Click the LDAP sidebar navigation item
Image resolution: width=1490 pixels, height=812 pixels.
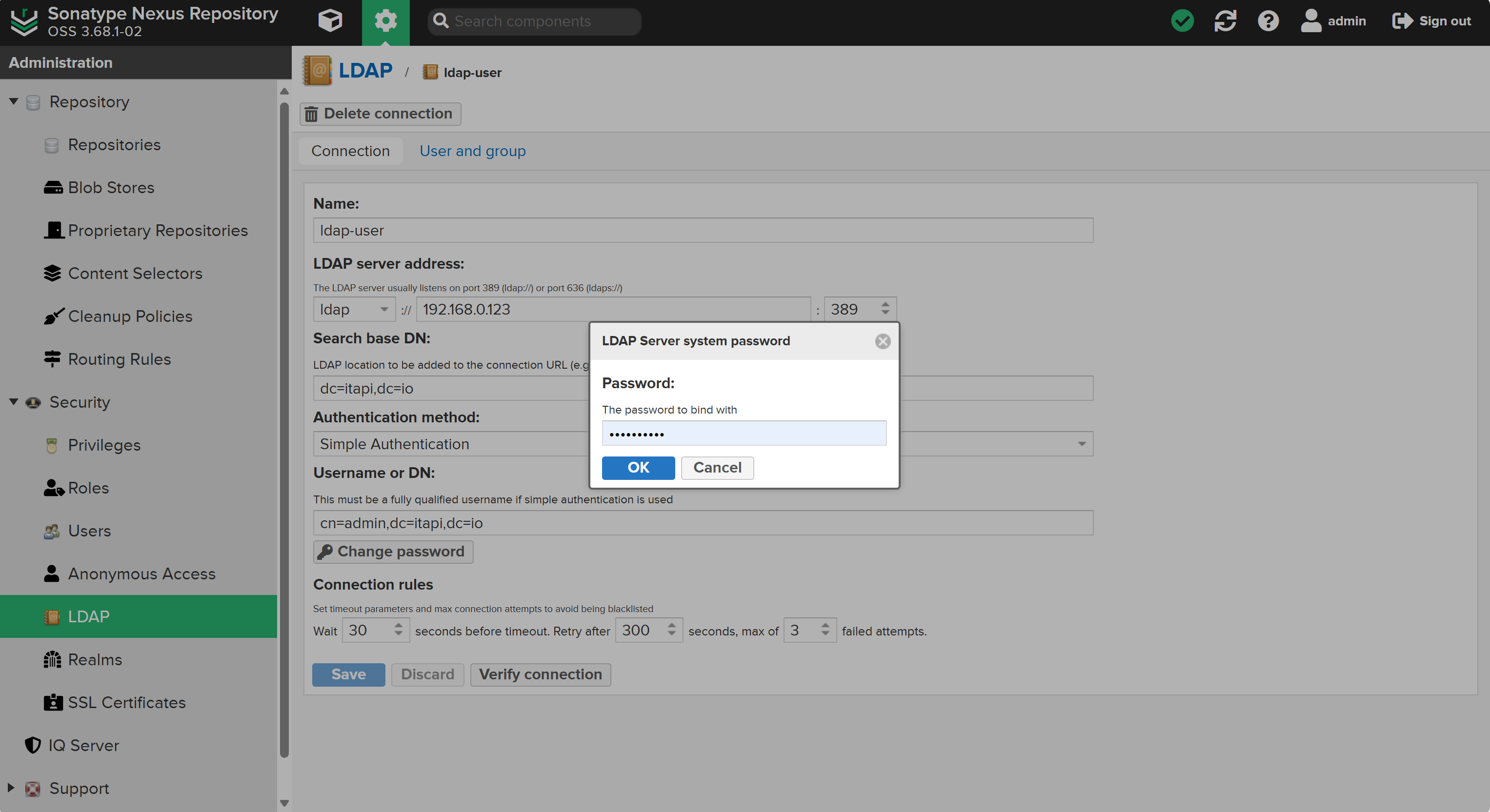pyautogui.click(x=88, y=616)
